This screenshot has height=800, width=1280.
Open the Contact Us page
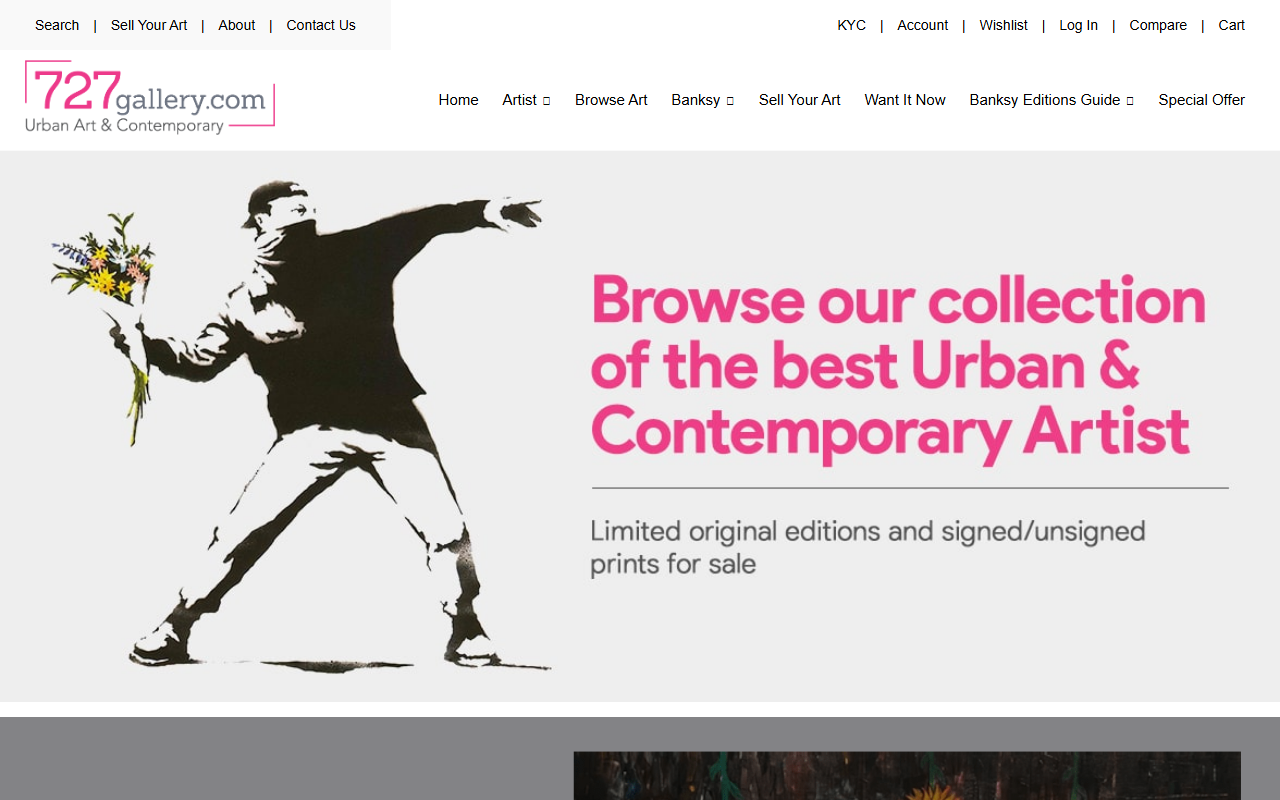coord(321,25)
